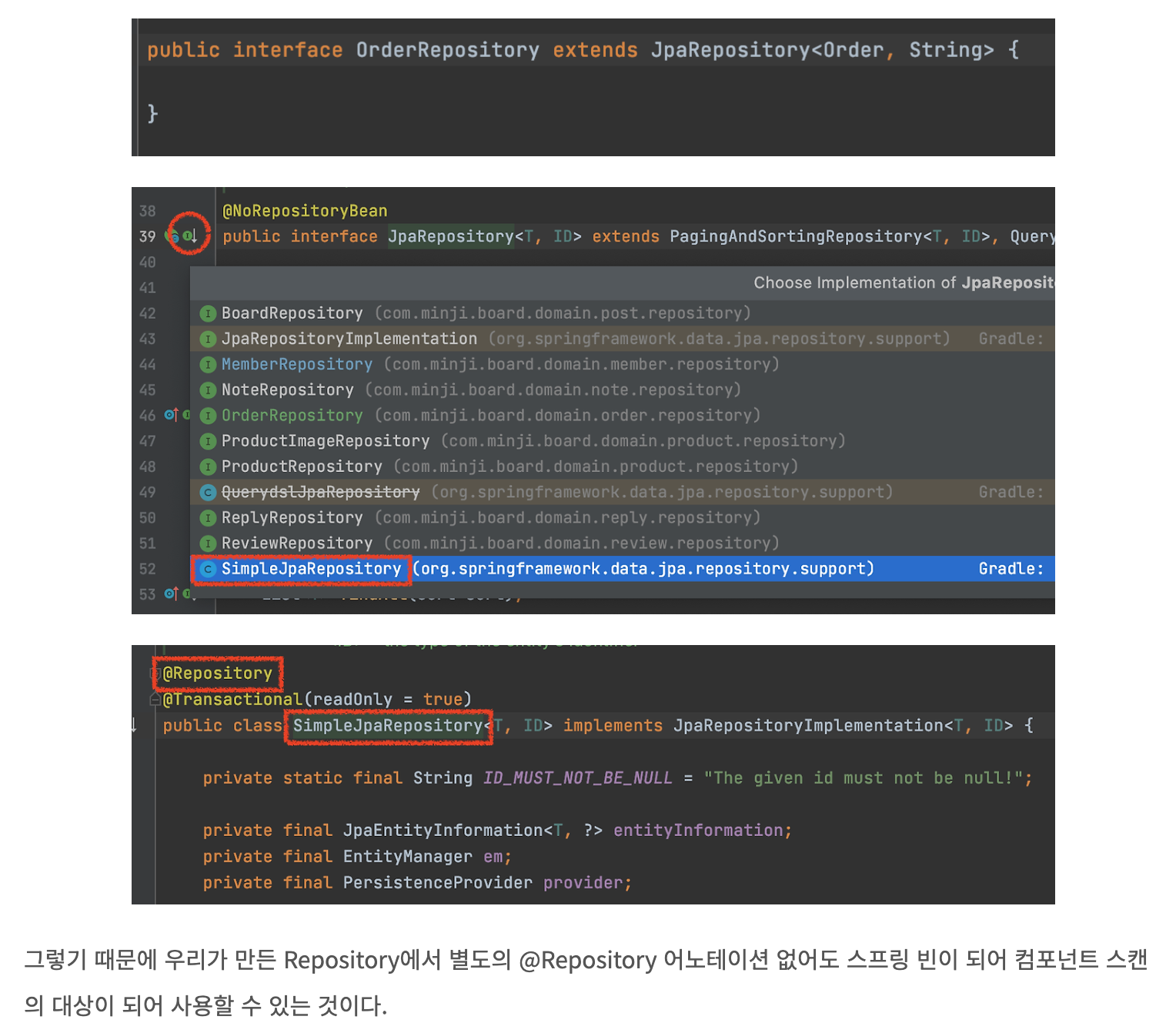
Task: Select MemberRepository in the implementation list
Action: 297,364
